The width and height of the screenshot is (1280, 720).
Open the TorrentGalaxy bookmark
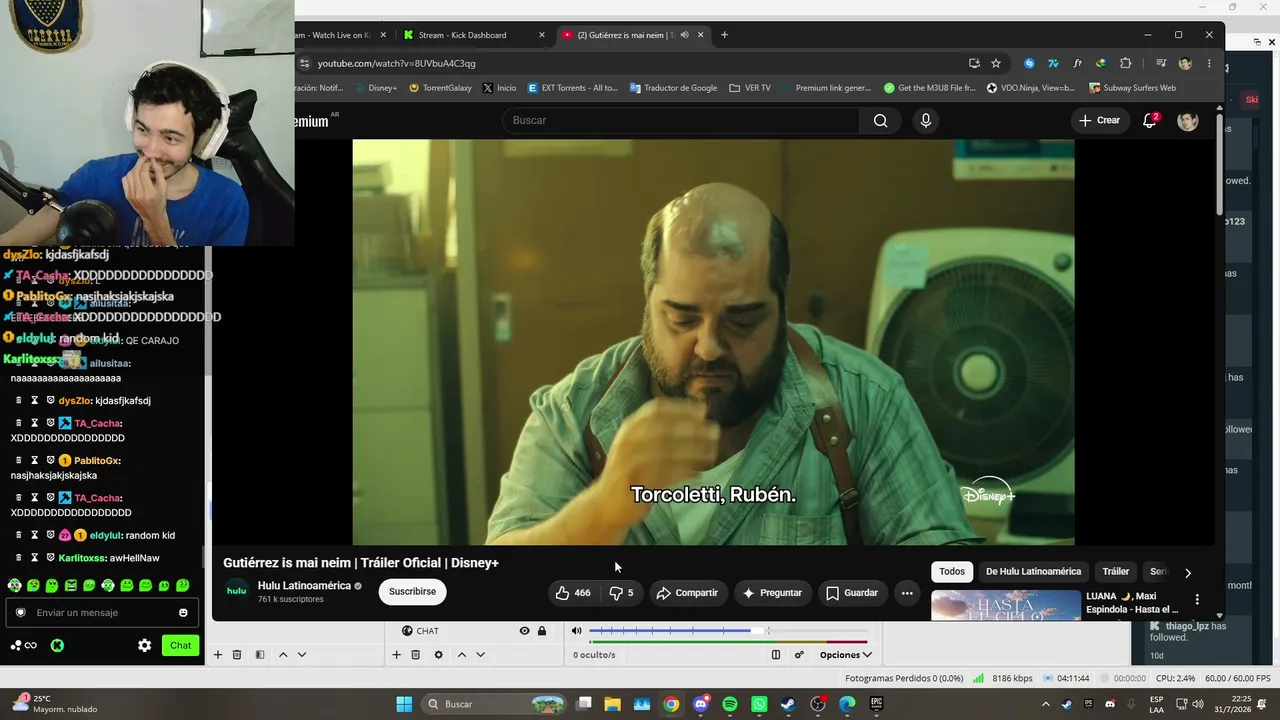click(439, 88)
